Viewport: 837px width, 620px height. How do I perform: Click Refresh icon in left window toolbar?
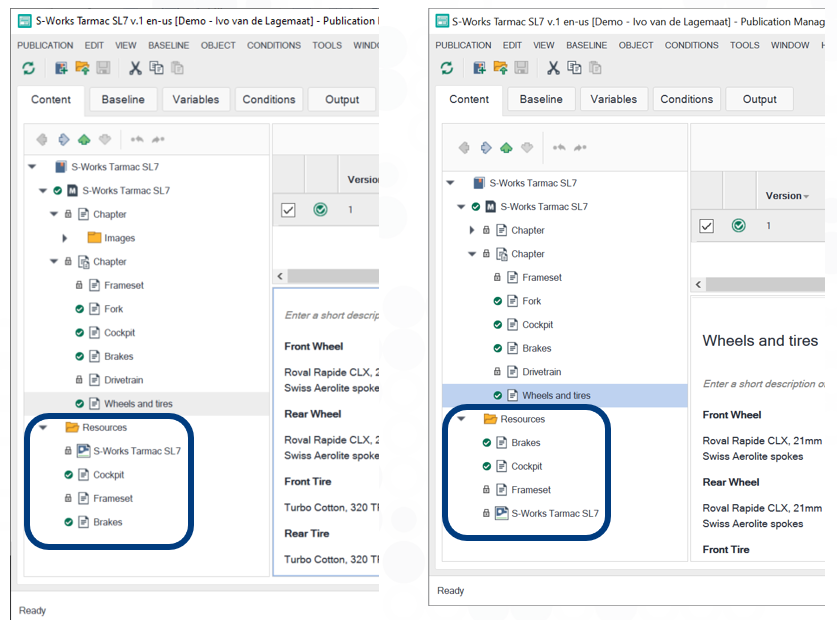[28, 68]
